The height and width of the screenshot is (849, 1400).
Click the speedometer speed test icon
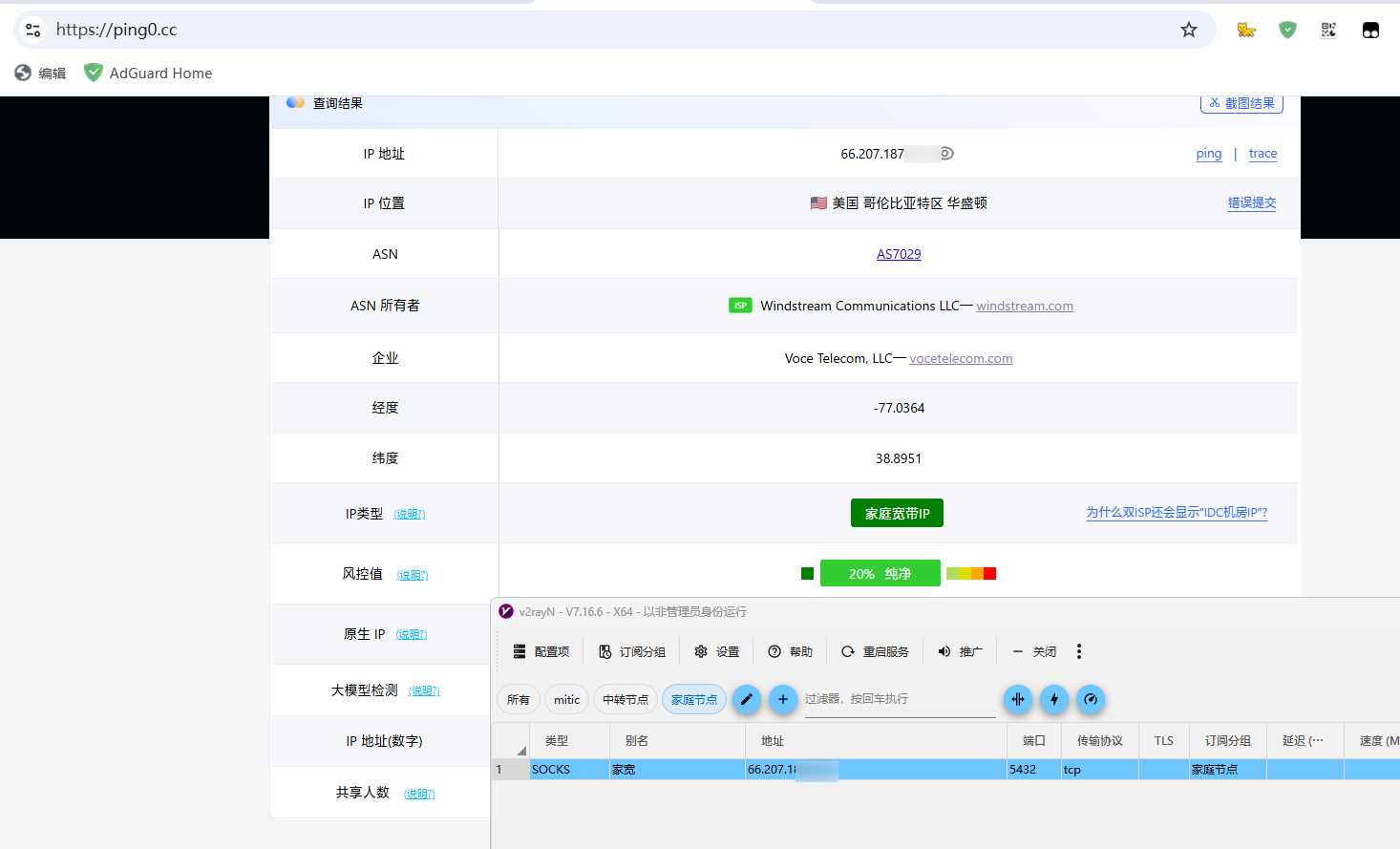1091,699
